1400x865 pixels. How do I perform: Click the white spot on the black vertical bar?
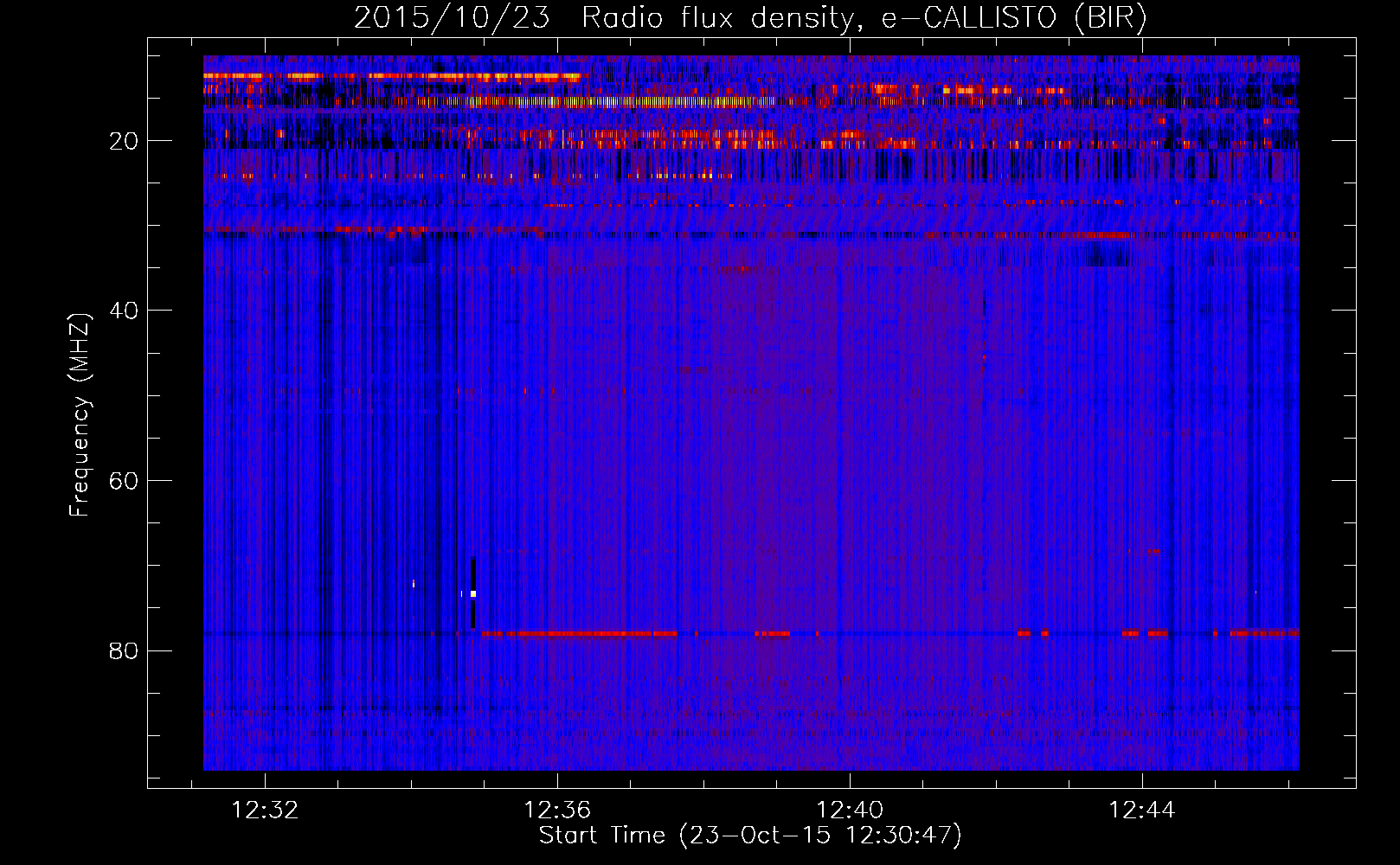[x=473, y=593]
